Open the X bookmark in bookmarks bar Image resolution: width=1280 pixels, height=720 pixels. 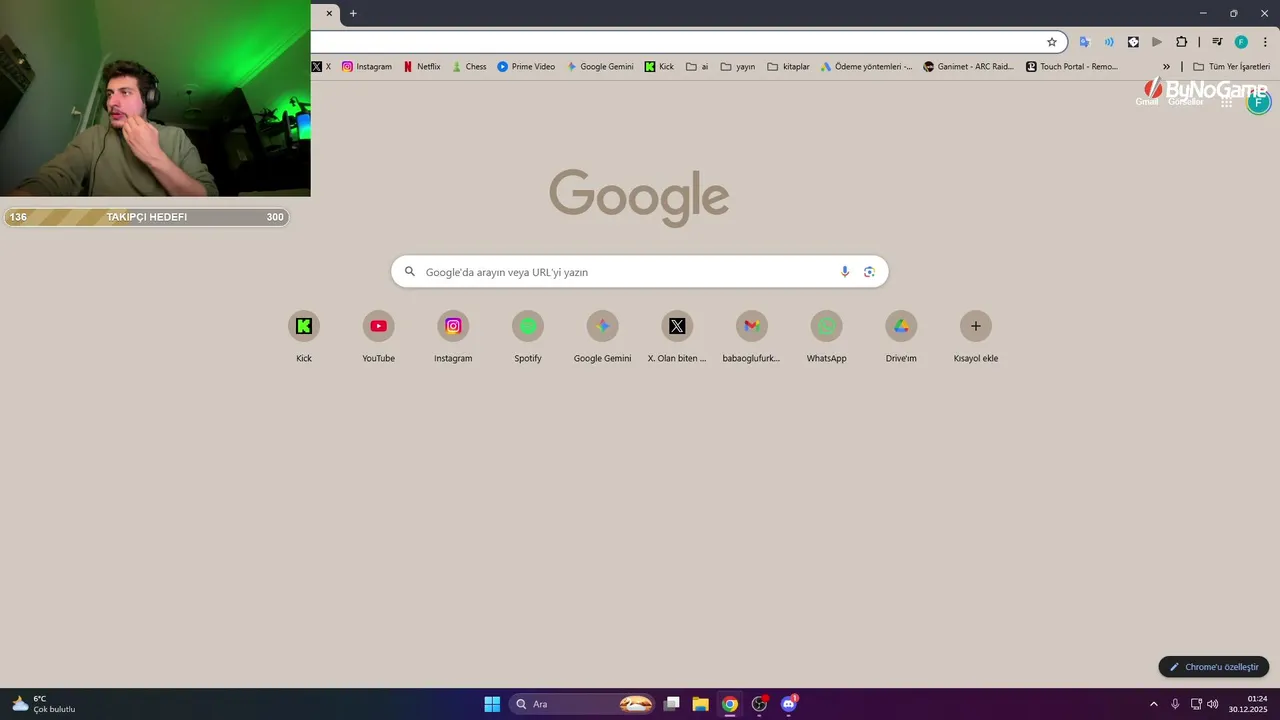[321, 67]
